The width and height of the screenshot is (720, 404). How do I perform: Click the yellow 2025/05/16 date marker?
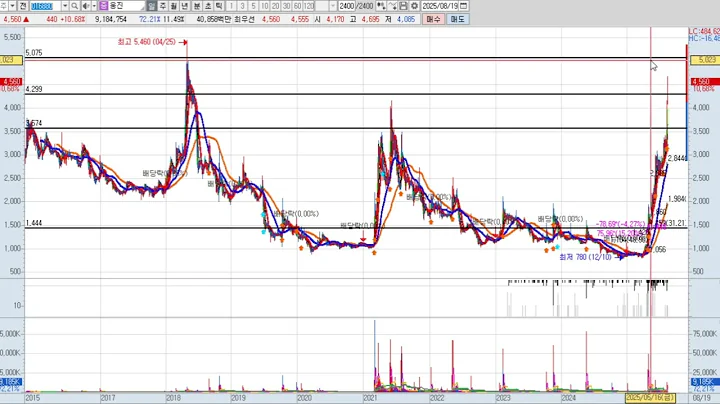(649, 398)
